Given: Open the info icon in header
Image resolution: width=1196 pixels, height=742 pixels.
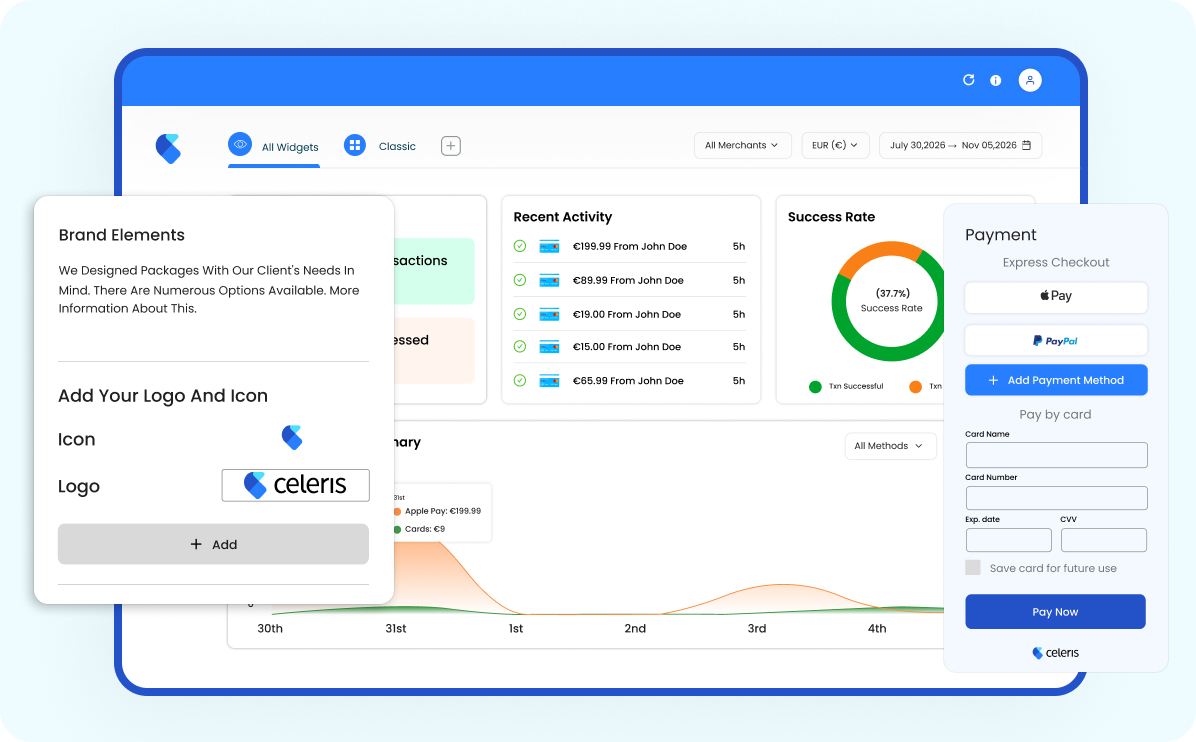Looking at the screenshot, I should (x=995, y=80).
